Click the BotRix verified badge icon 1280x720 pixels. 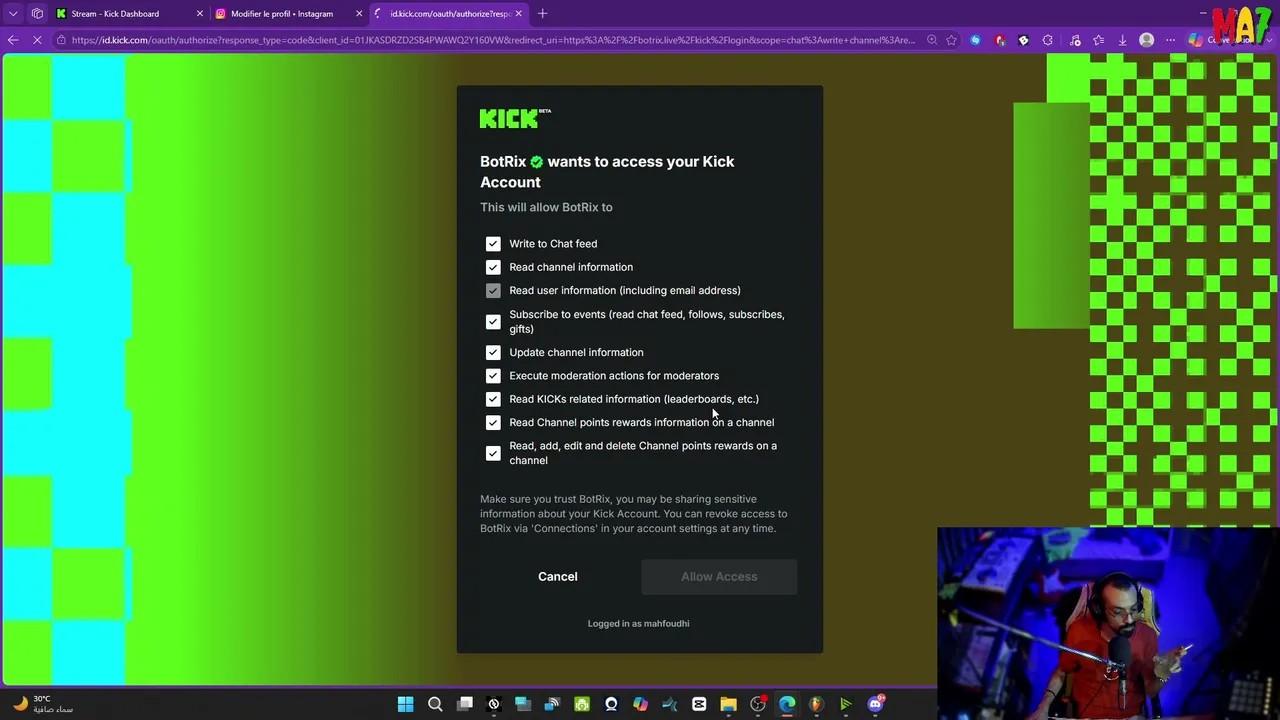pyautogui.click(x=537, y=162)
